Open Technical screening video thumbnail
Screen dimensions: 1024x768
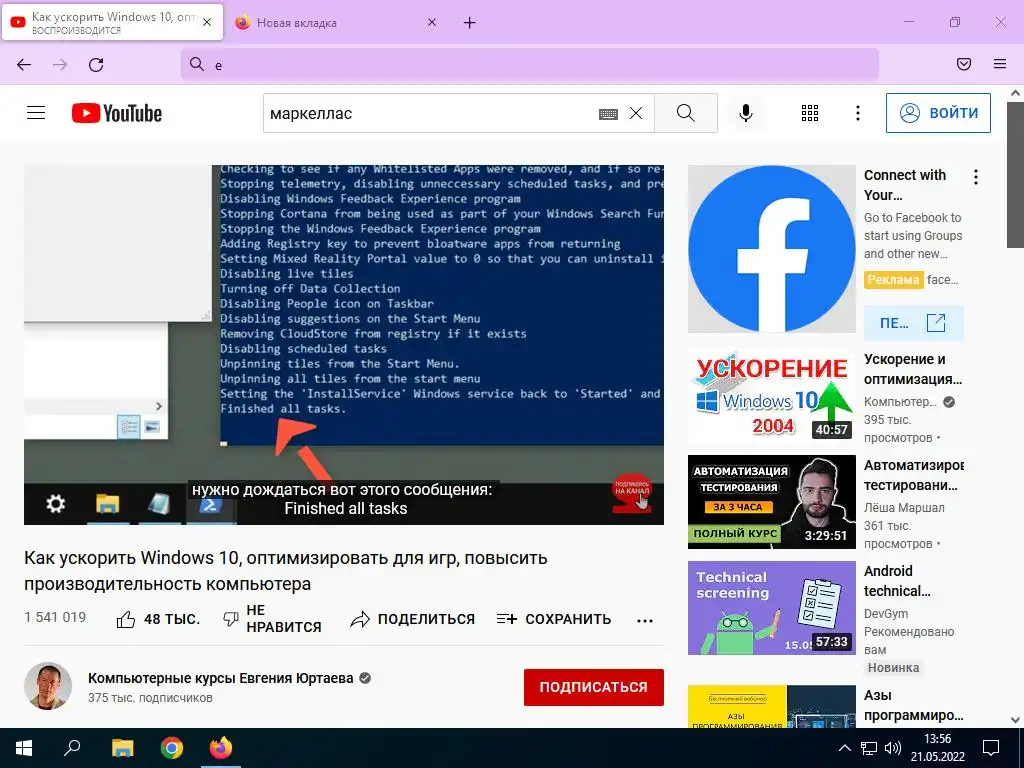771,607
